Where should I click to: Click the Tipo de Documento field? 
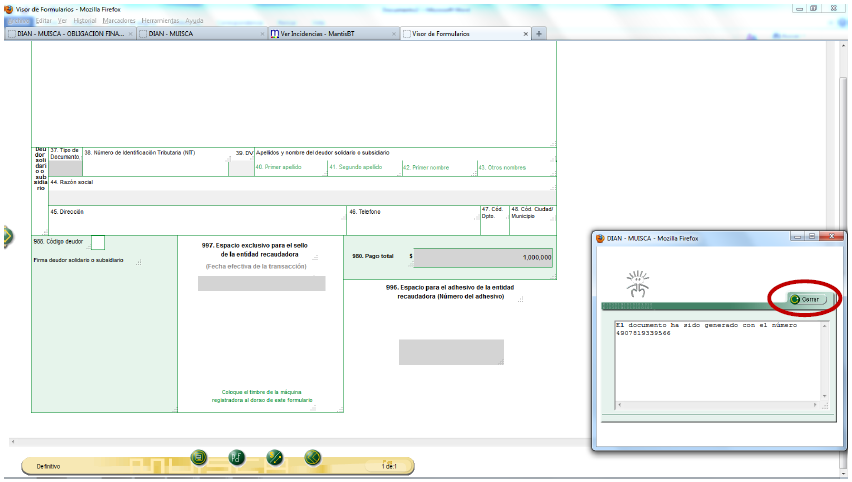(x=66, y=168)
